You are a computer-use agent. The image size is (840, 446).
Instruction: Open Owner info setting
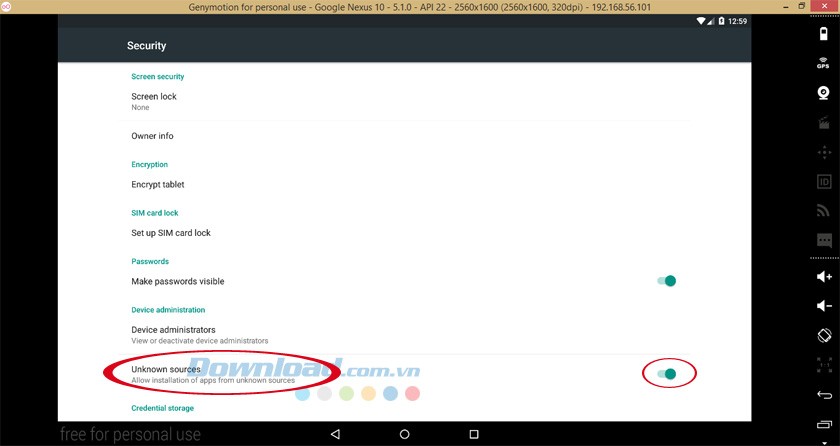(x=152, y=136)
